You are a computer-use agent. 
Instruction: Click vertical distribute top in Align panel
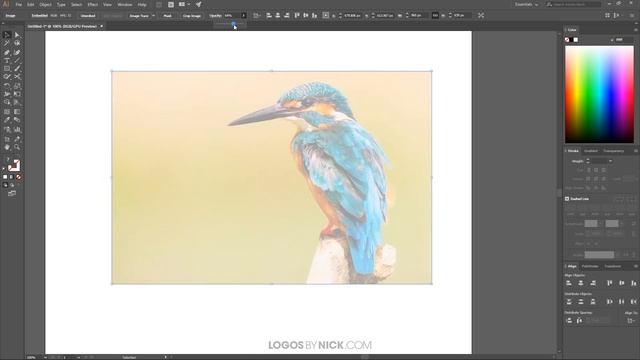pyautogui.click(x=569, y=302)
